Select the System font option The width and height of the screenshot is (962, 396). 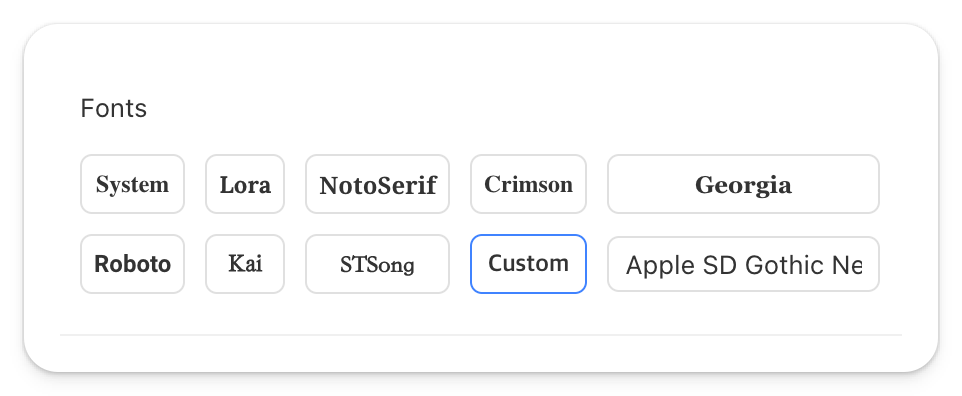(x=133, y=184)
